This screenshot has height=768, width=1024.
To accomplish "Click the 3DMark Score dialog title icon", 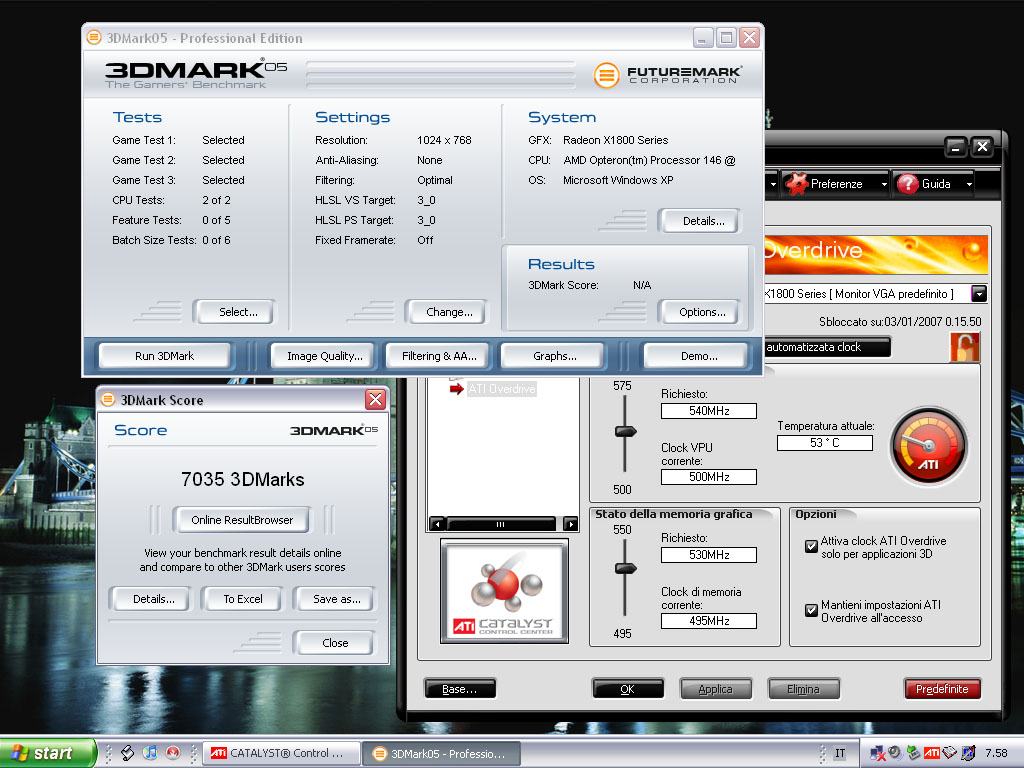I will (x=108, y=399).
